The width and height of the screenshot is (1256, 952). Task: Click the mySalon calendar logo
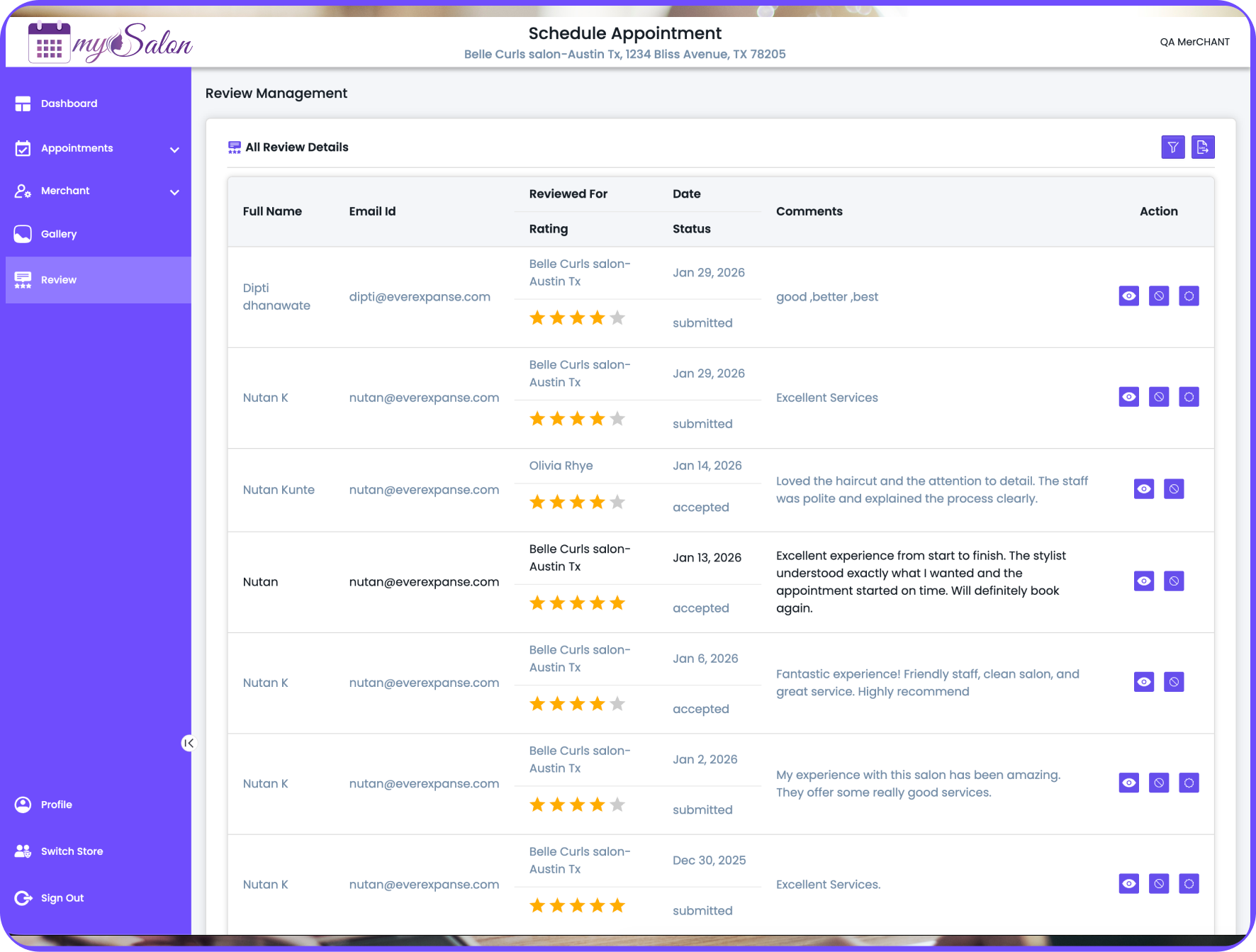pos(48,42)
